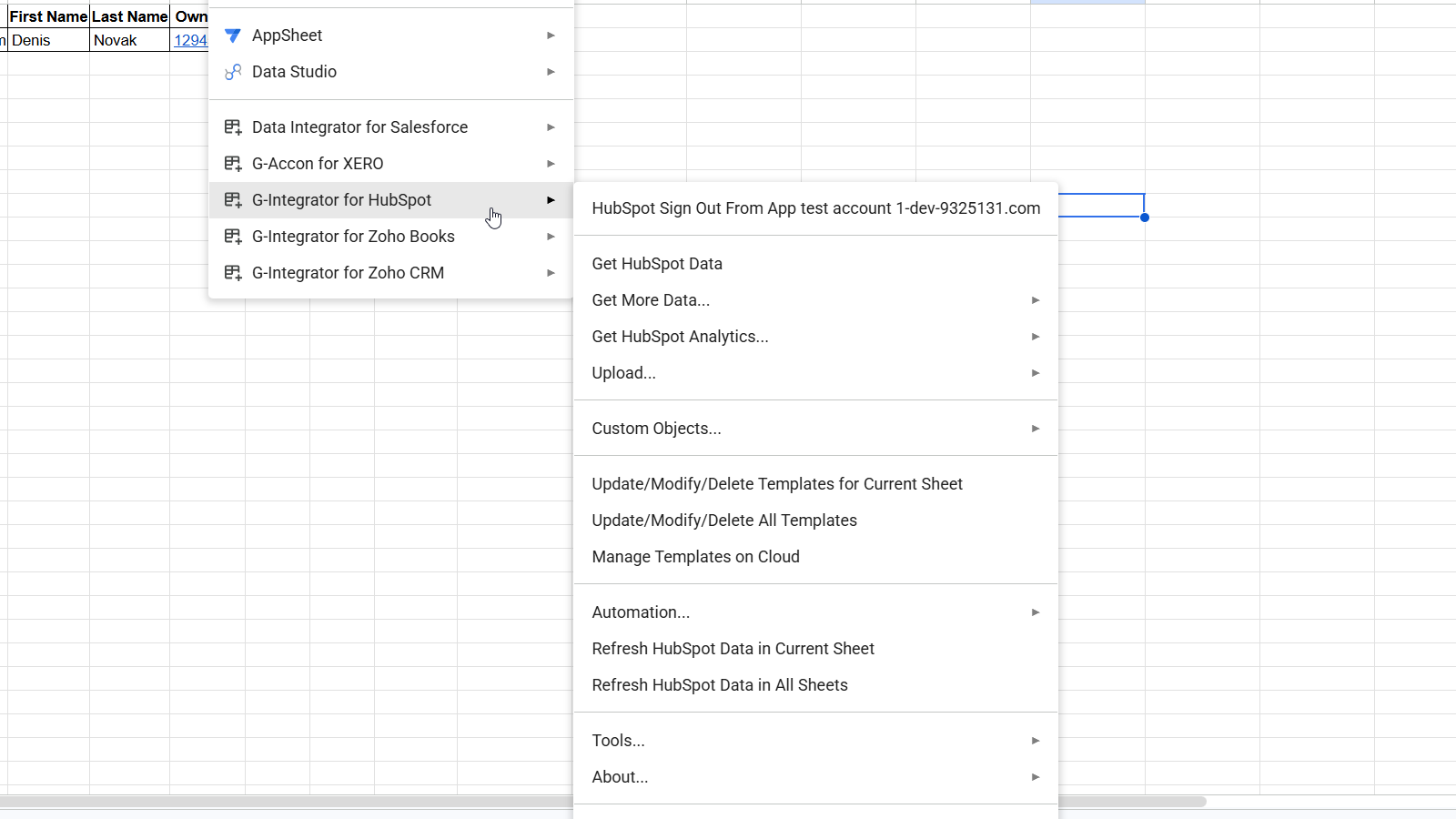Click the Data Studio icon
Screen dimensions: 1456x819
pyautogui.click(x=233, y=72)
